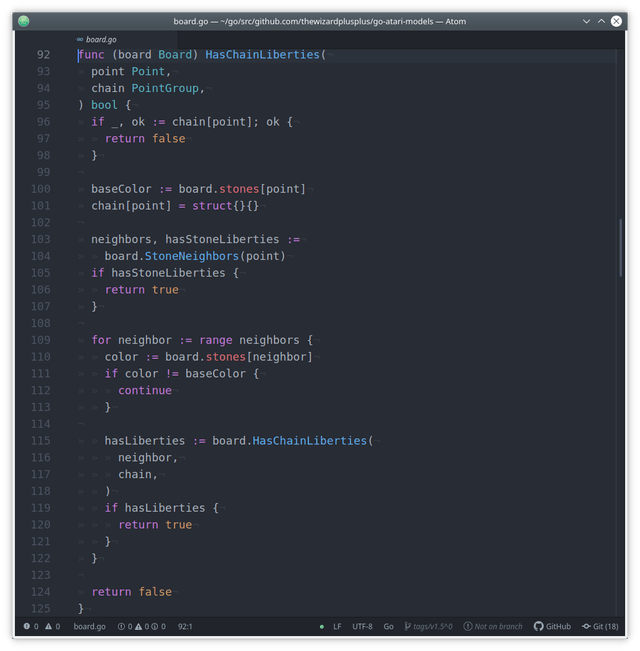Select the board.go editor tab
Screen dimensions: 640x651
pos(97,39)
